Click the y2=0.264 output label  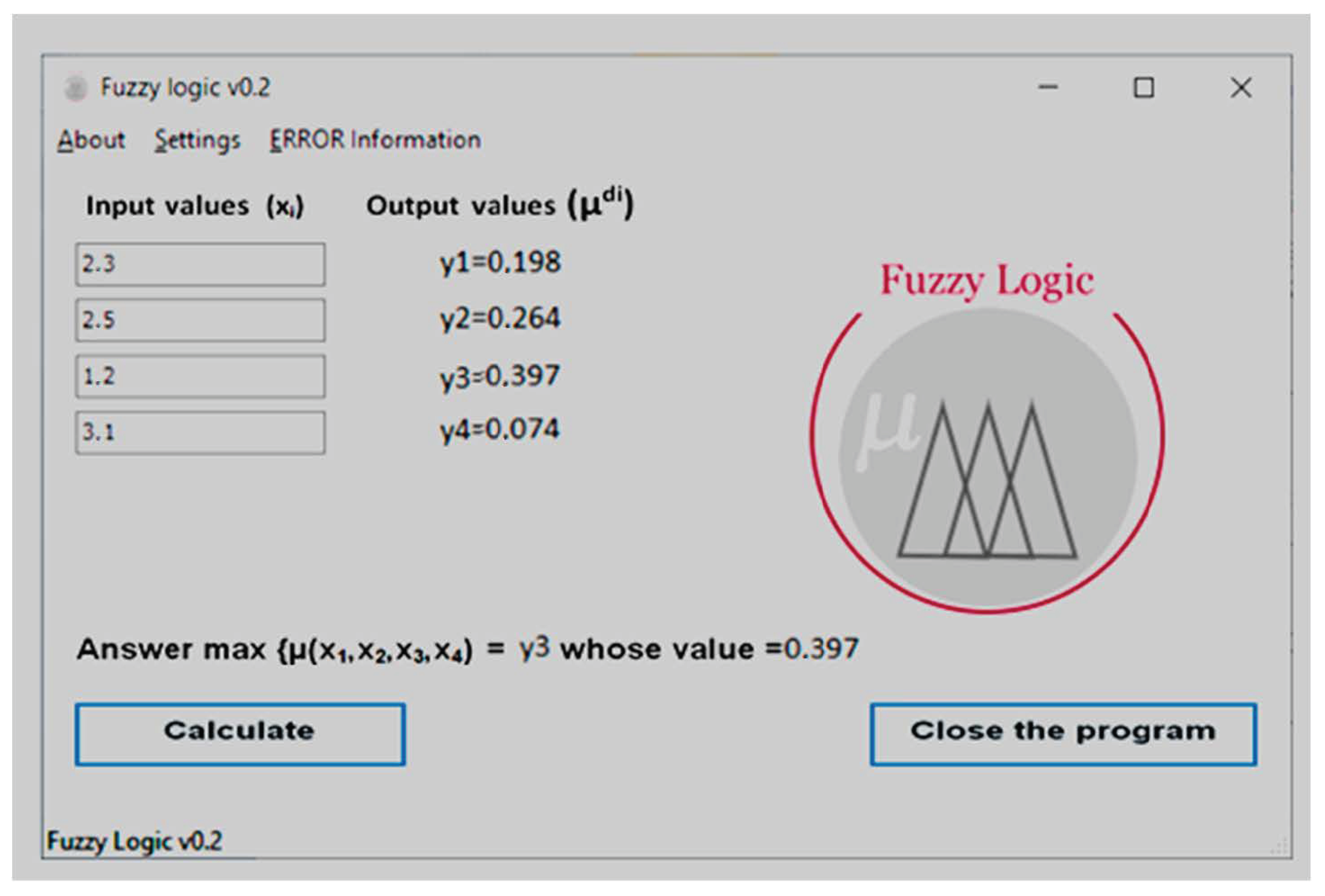pyautogui.click(x=500, y=318)
